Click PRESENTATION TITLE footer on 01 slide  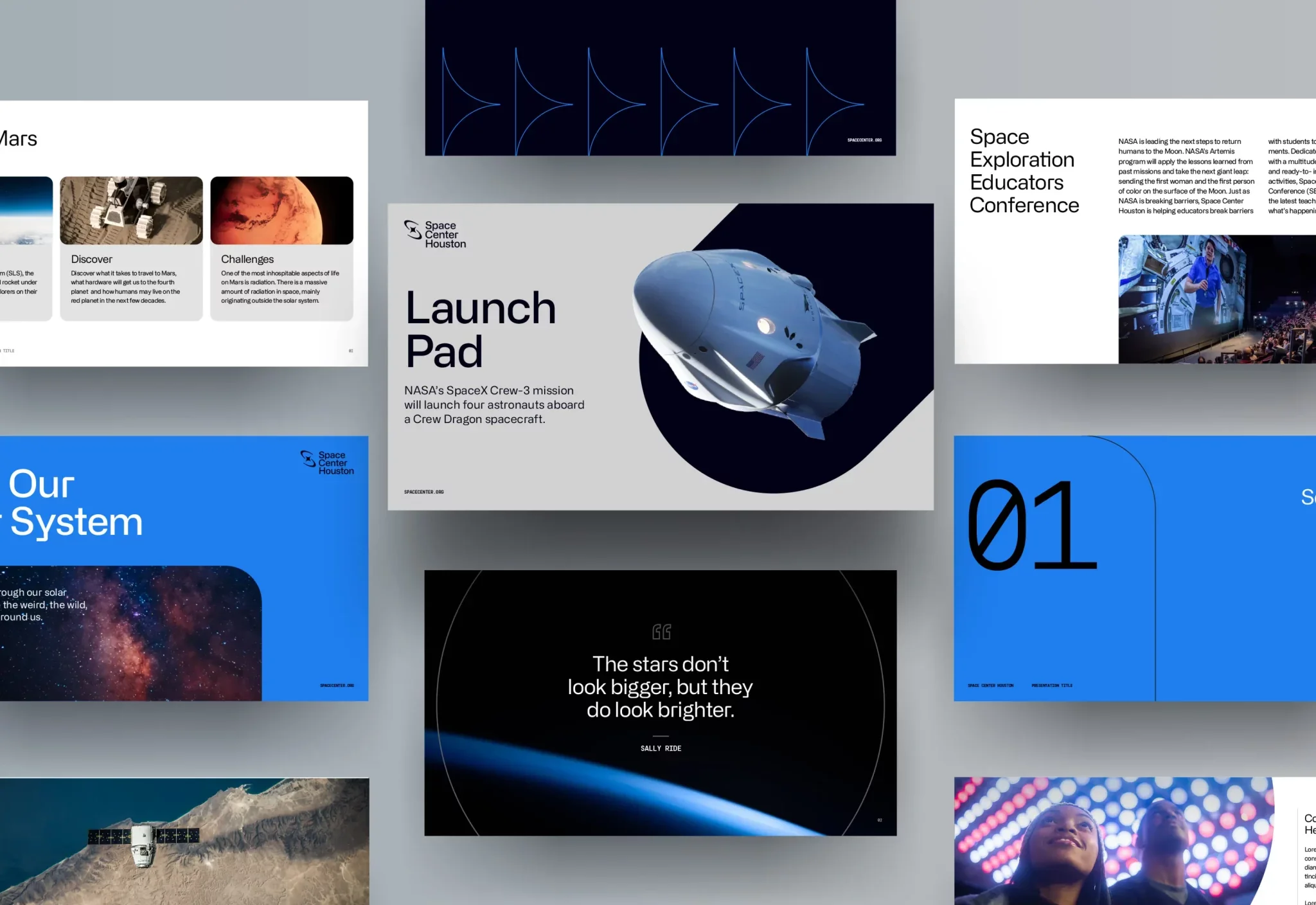click(1052, 685)
